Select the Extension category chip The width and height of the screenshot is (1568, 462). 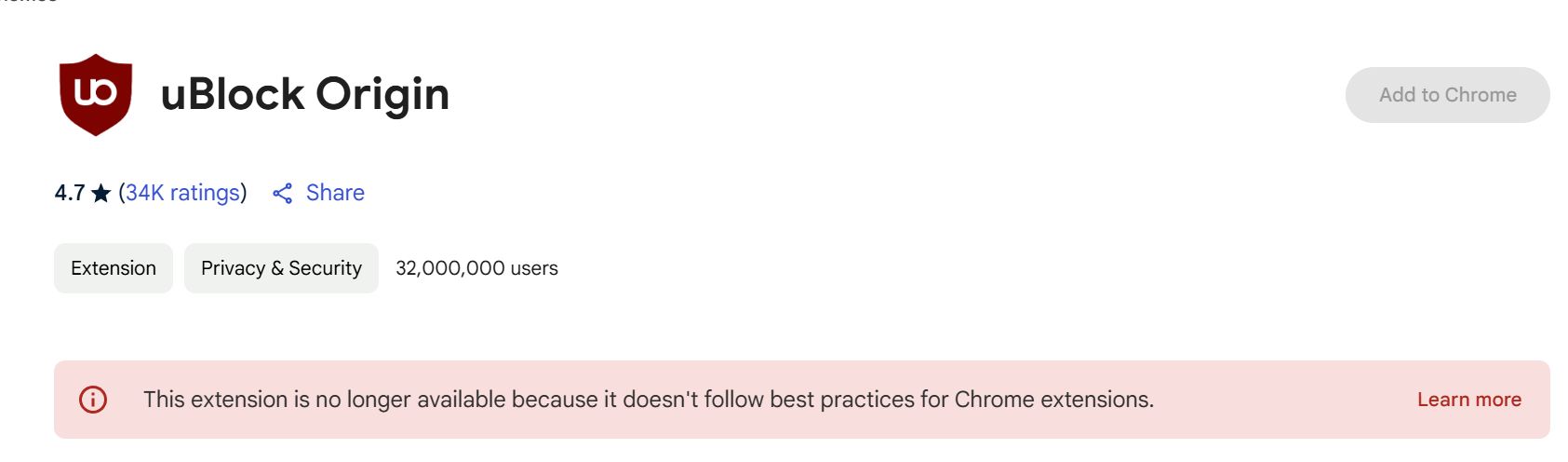pyautogui.click(x=114, y=268)
